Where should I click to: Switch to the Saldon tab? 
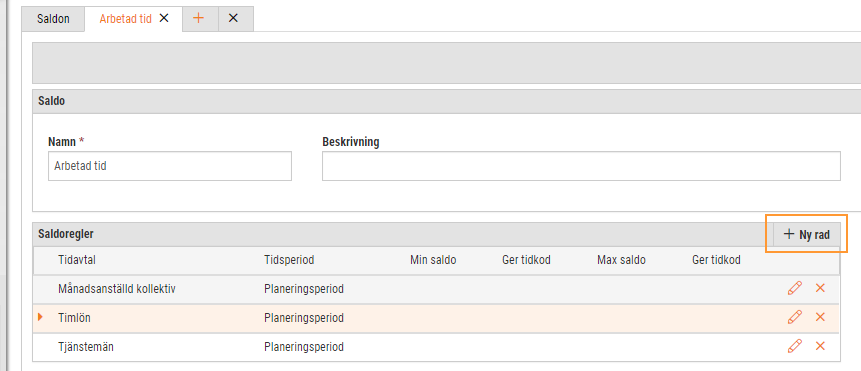[53, 19]
